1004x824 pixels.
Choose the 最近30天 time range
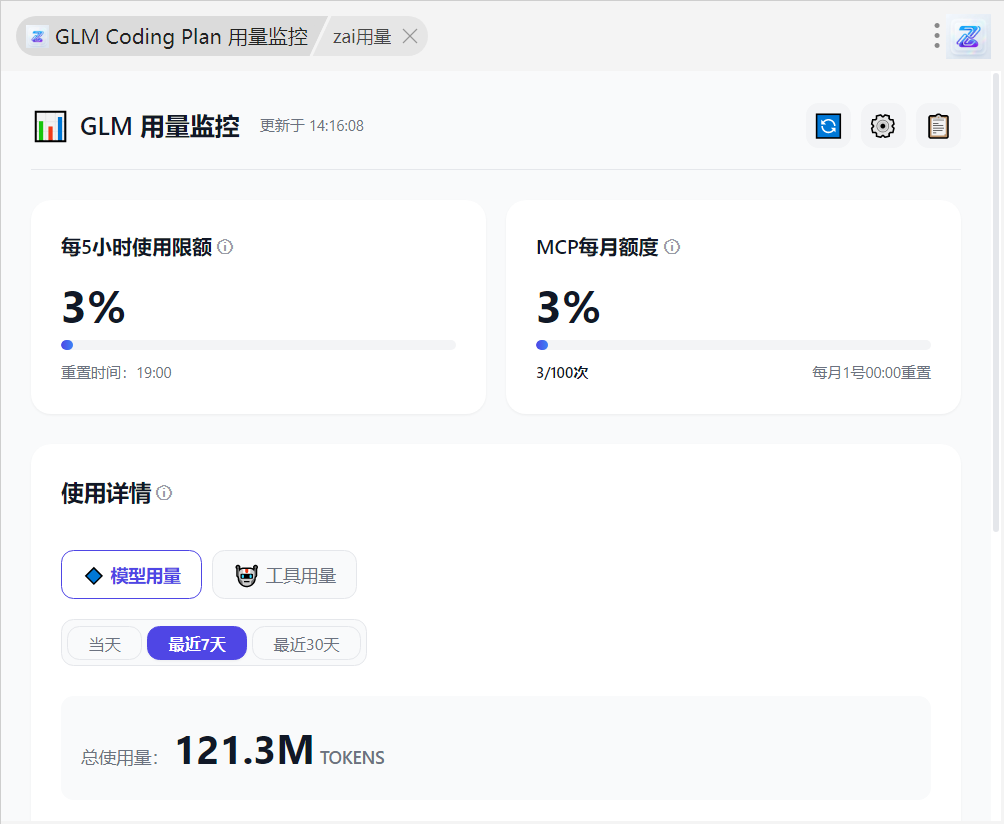(306, 644)
